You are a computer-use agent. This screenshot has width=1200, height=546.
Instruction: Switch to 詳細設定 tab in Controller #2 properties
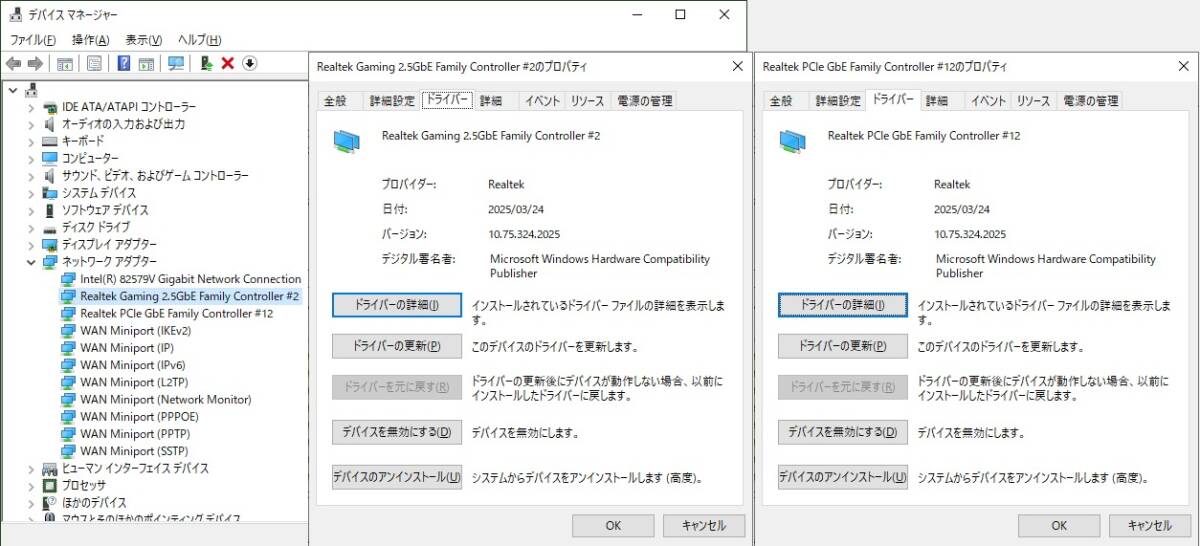[391, 101]
